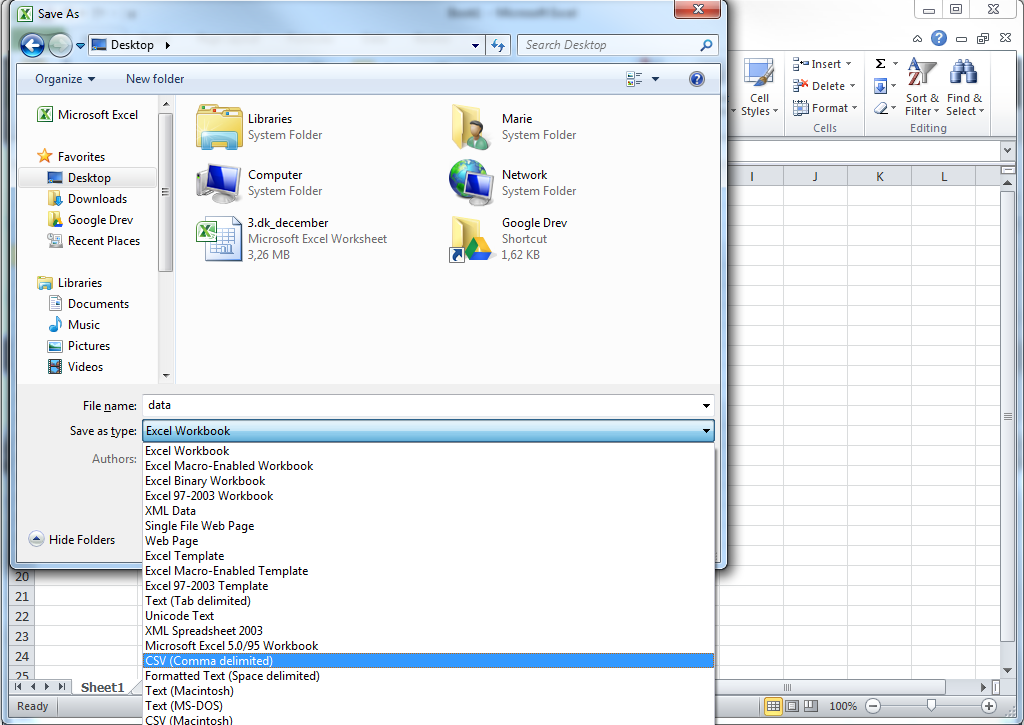Click the change view icon
This screenshot has width=1024, height=725.
pyautogui.click(x=634, y=79)
